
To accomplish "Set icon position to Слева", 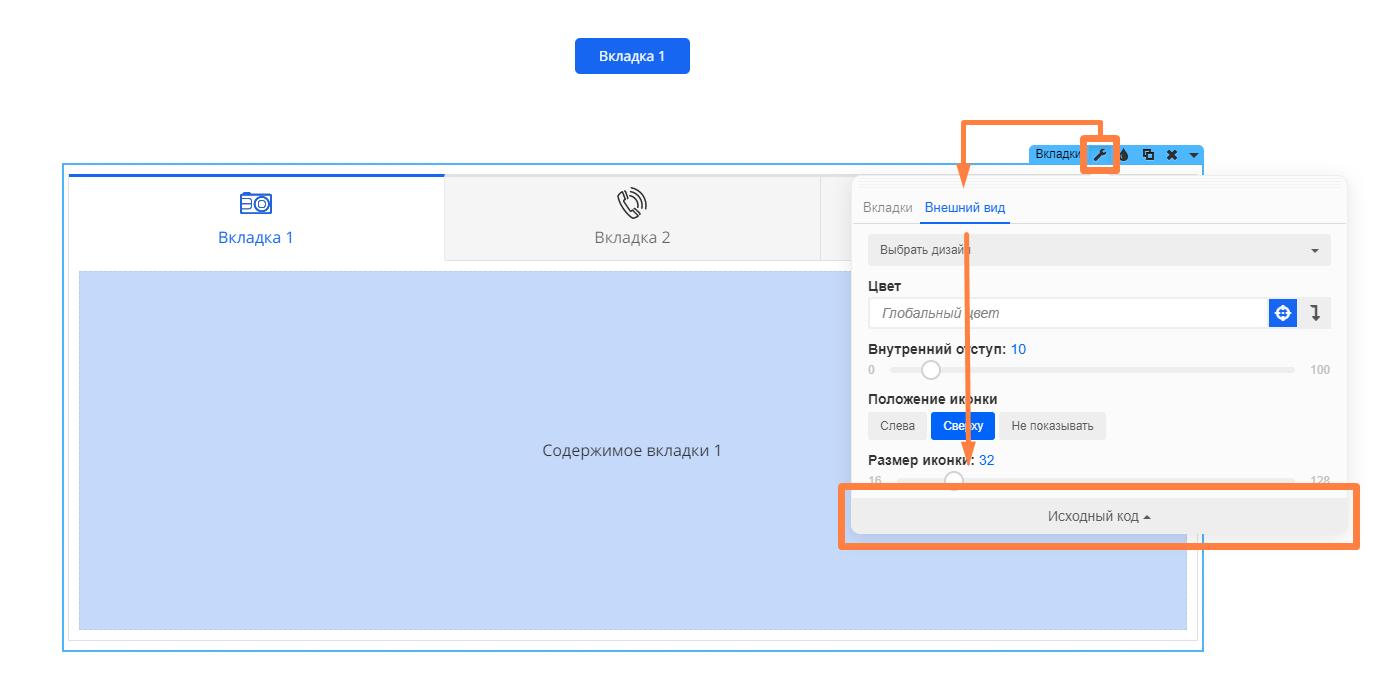I will tap(897, 426).
